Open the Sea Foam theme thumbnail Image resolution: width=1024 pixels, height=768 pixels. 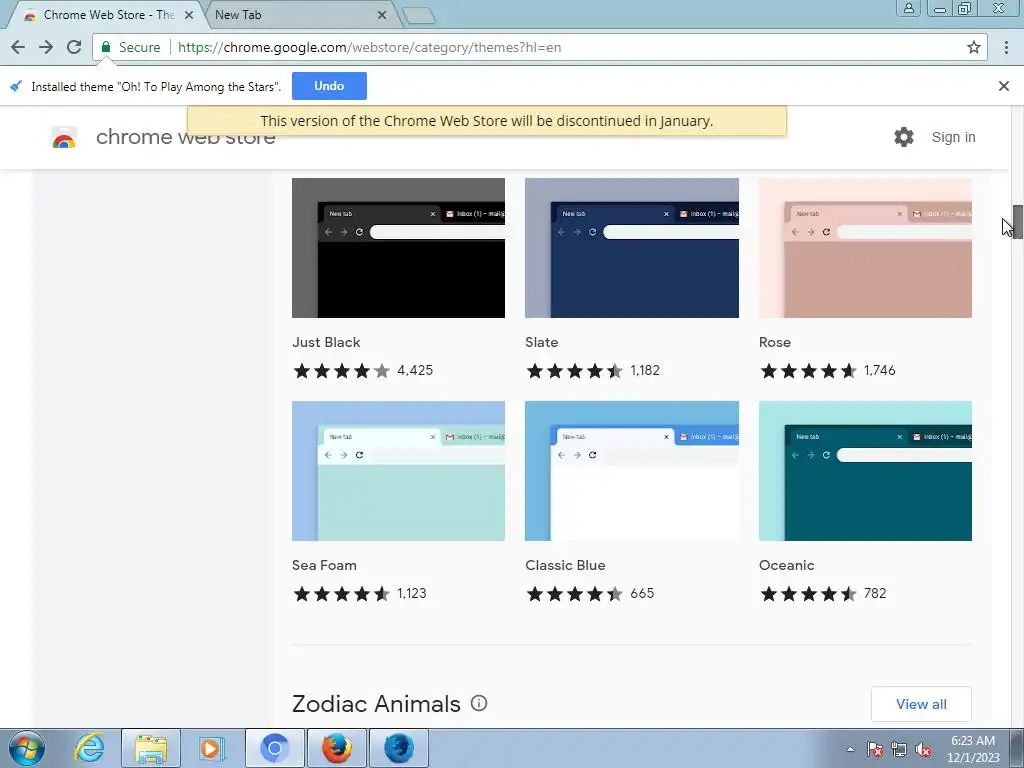[x=398, y=471]
